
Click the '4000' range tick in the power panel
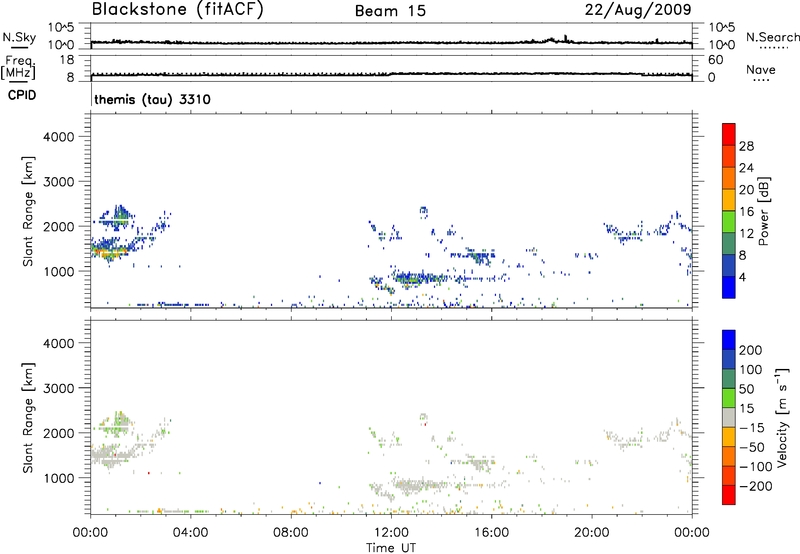point(59,137)
